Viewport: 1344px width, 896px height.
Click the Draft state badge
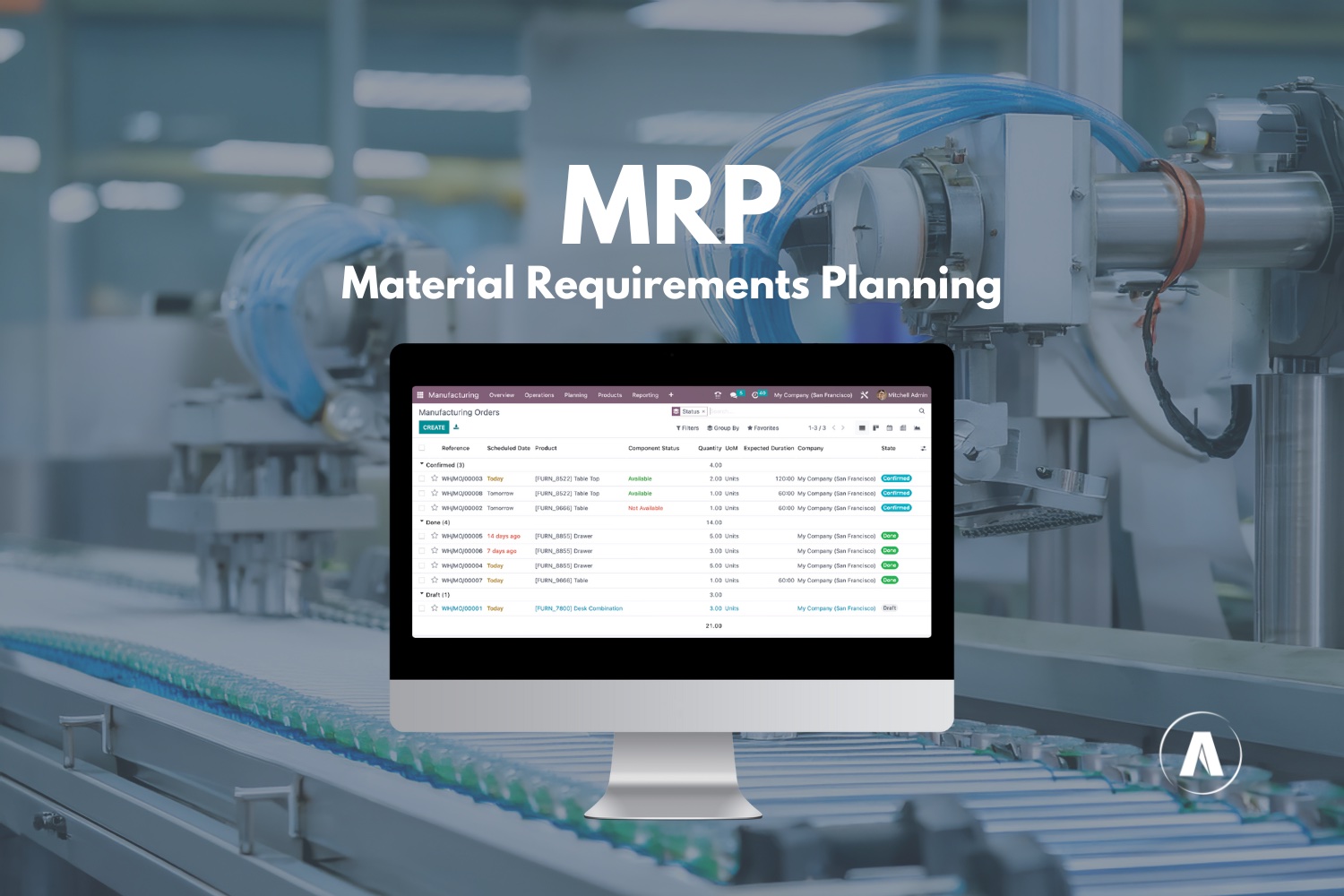(890, 608)
